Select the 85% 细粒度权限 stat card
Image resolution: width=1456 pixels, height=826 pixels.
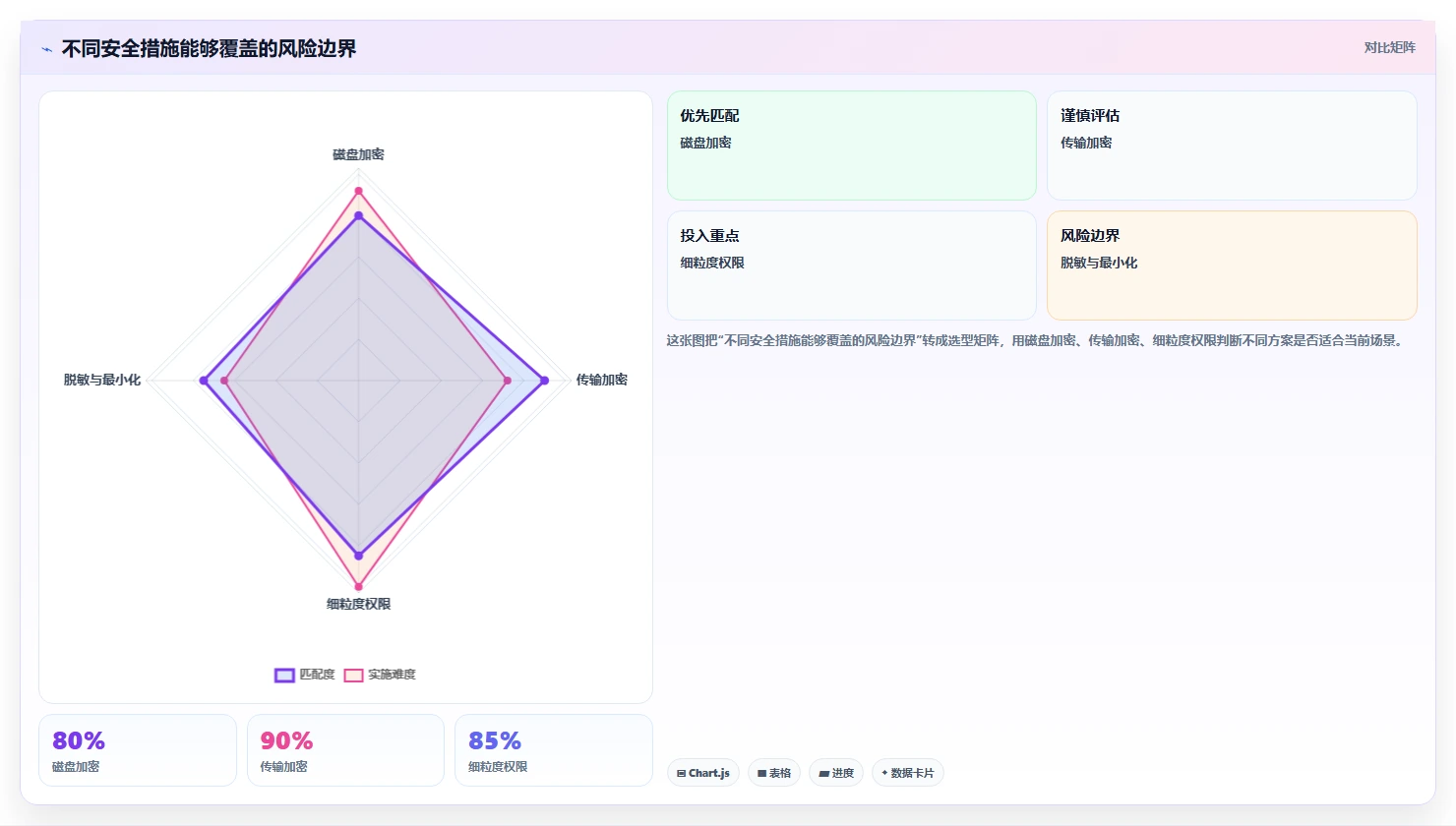[554, 750]
